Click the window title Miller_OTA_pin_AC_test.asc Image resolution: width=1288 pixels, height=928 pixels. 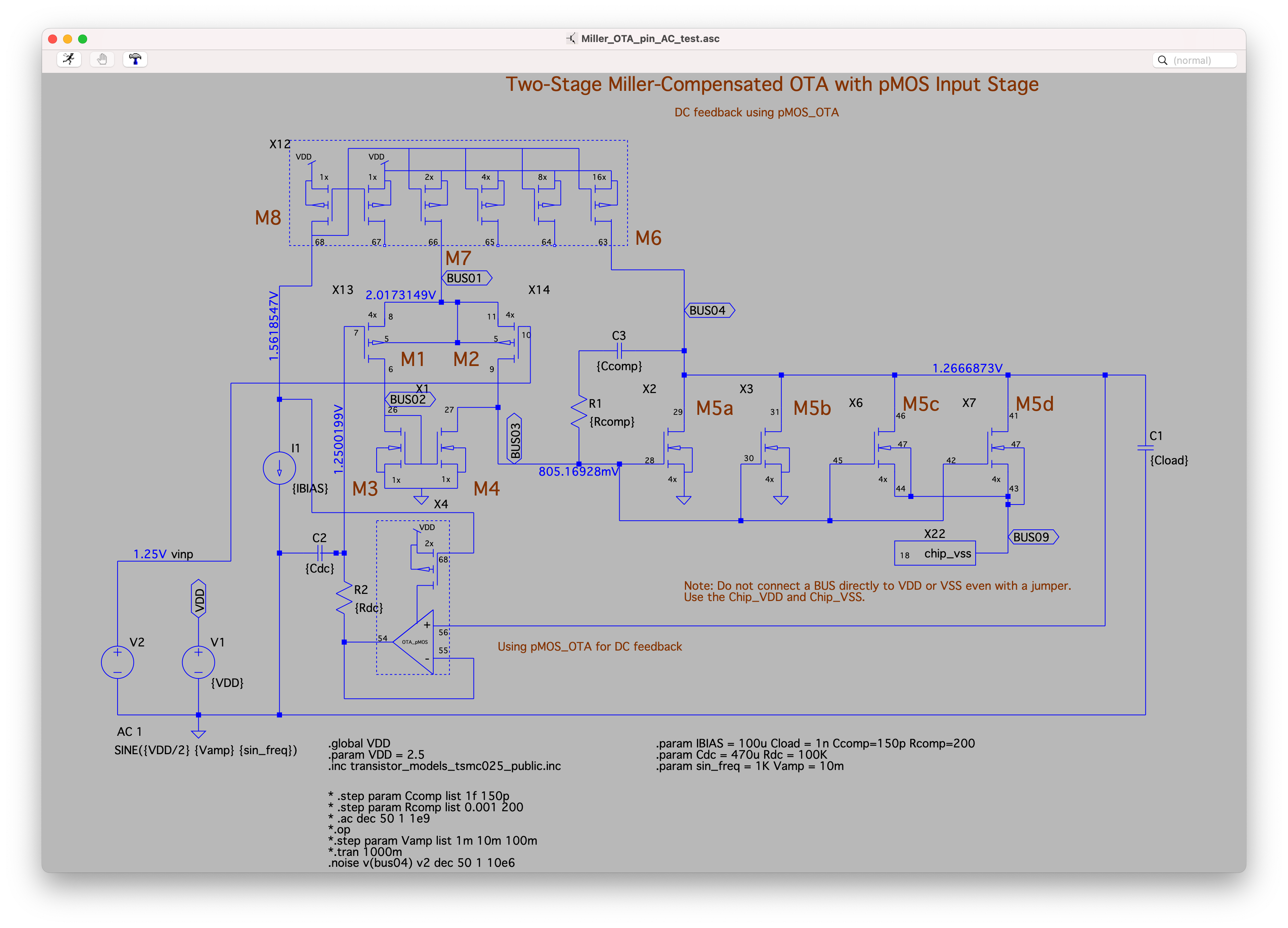click(x=650, y=39)
